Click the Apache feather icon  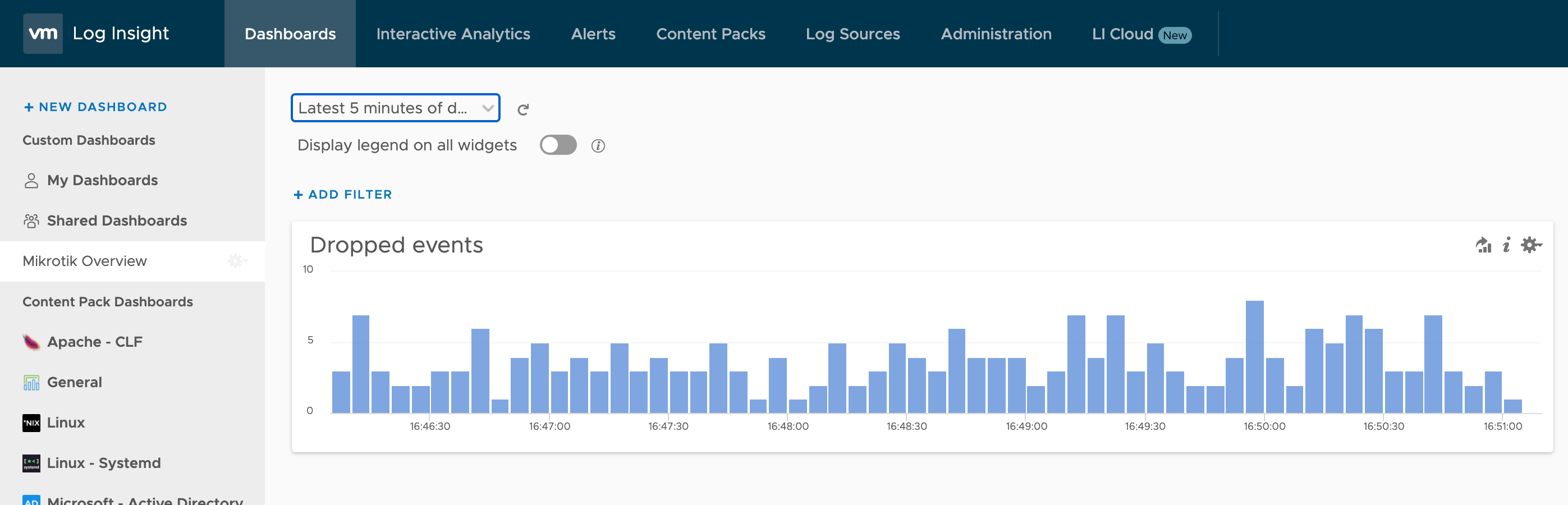pos(31,342)
